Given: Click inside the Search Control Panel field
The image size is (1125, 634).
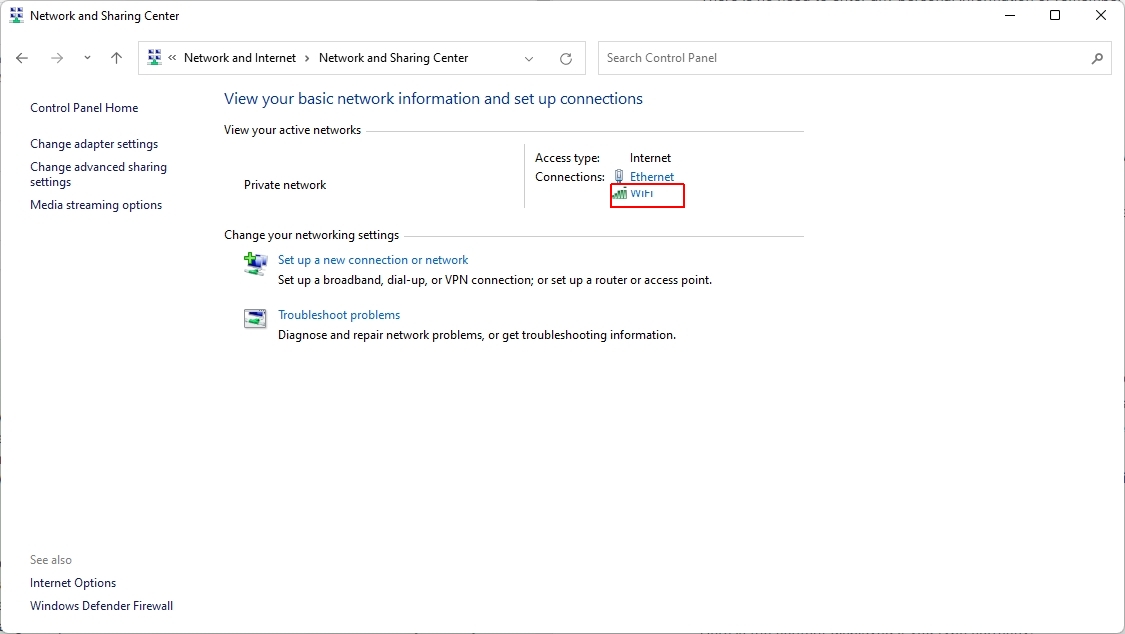Looking at the screenshot, I should coord(800,58).
